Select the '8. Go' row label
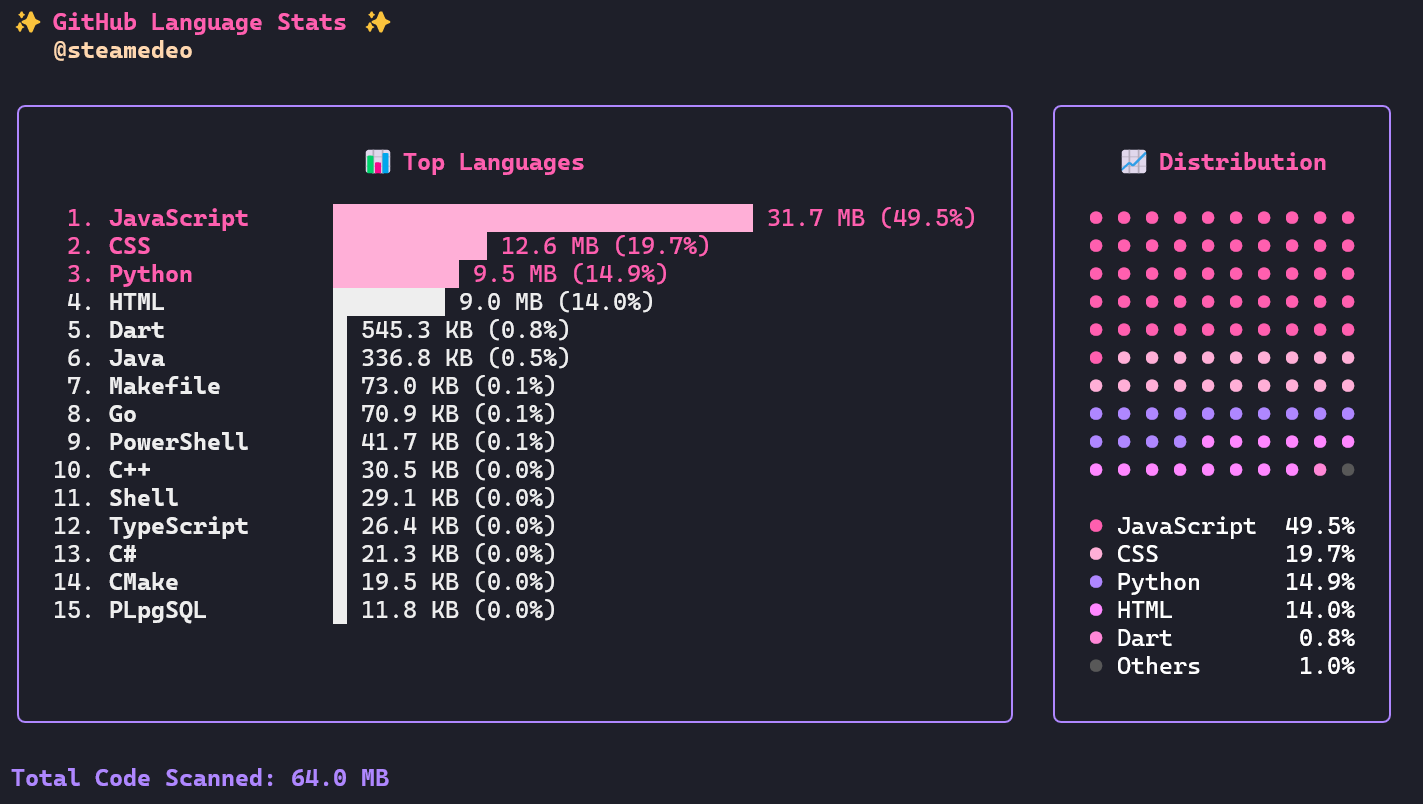This screenshot has height=804, width=1423. click(x=102, y=414)
